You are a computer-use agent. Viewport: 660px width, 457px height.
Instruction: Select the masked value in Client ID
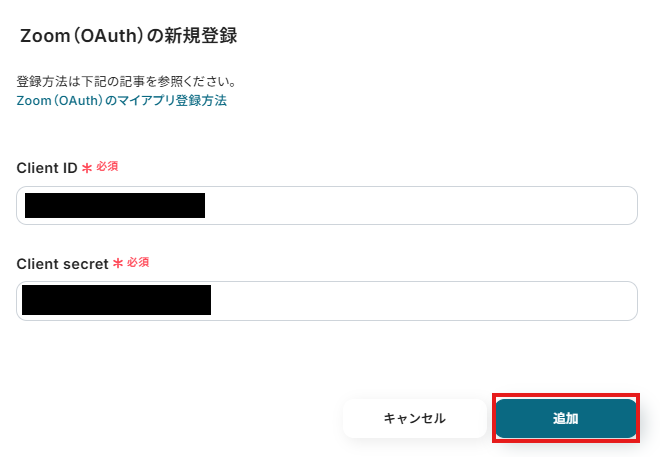(115, 206)
